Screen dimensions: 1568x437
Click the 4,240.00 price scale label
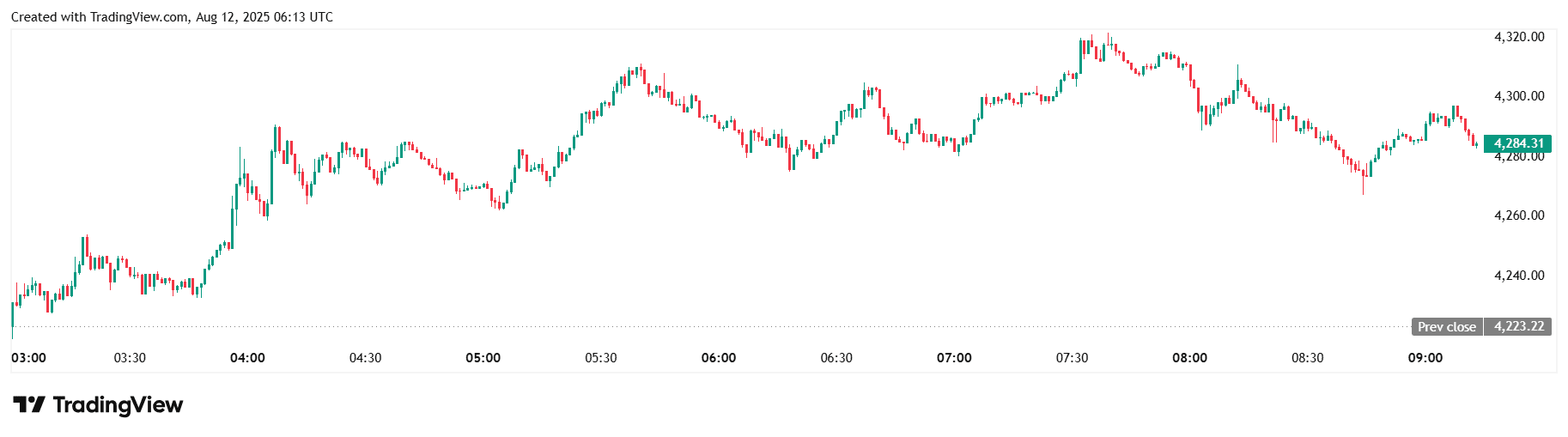coord(1519,276)
